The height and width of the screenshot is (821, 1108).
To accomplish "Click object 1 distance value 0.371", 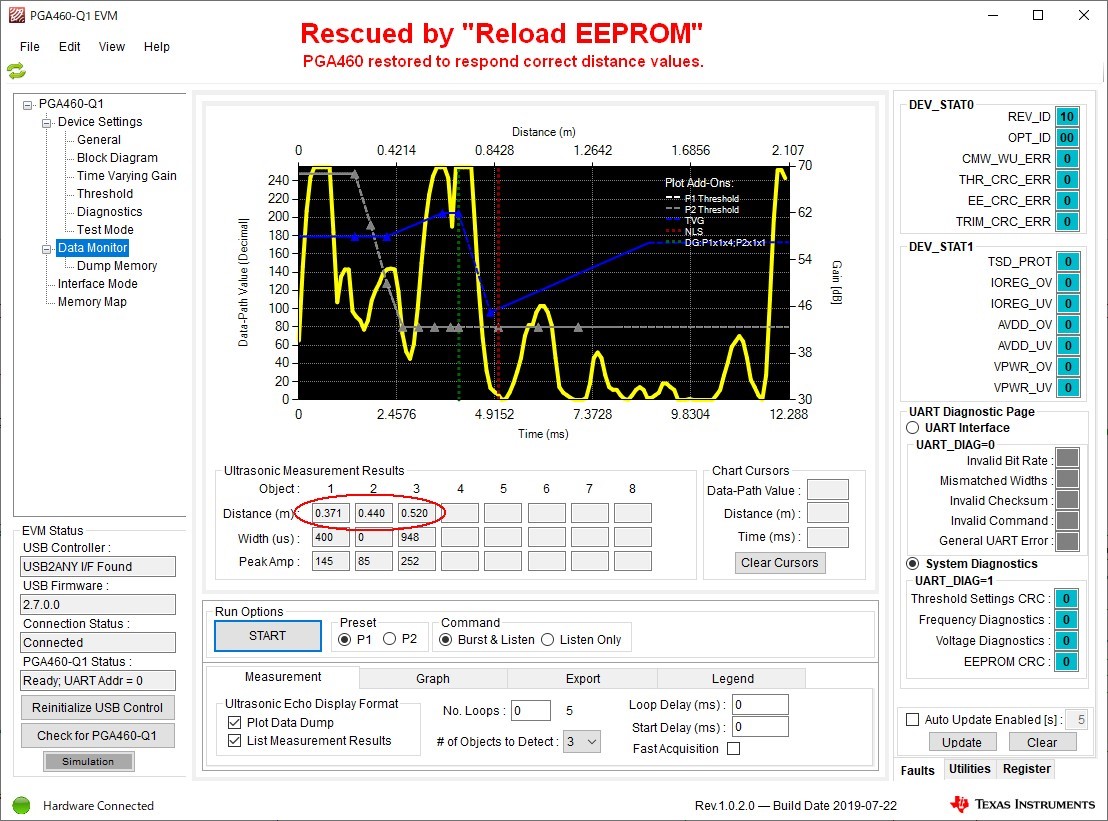I will point(330,513).
